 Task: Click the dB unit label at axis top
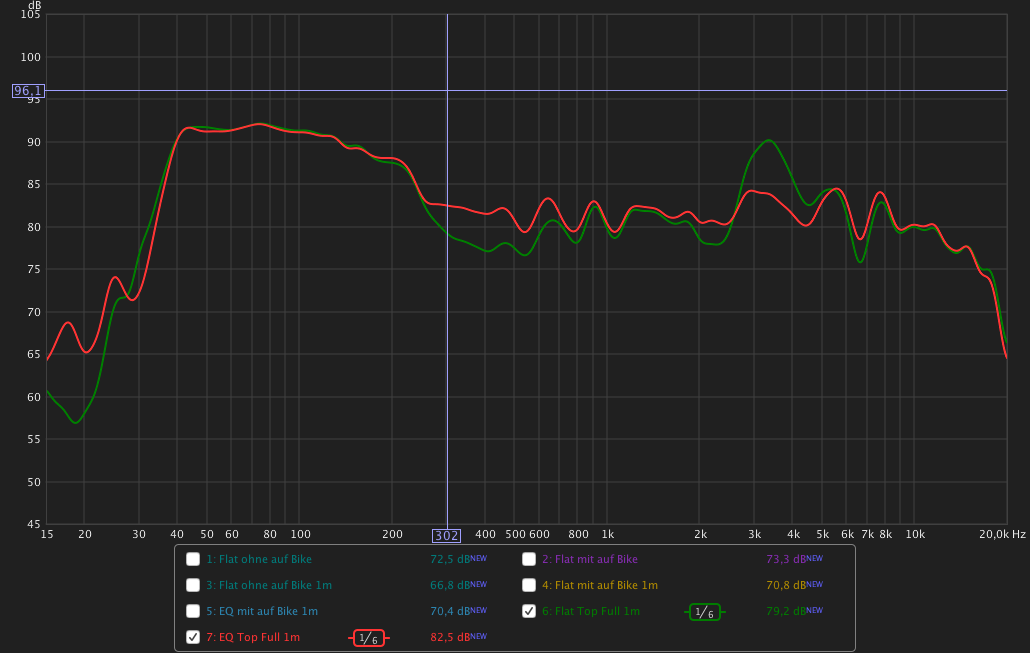click(34, 5)
